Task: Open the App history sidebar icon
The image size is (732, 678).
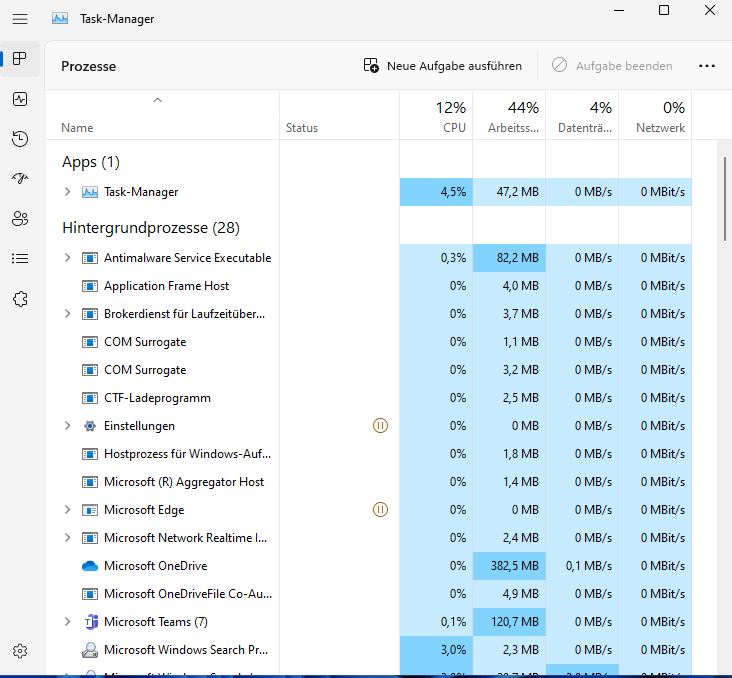Action: click(20, 139)
